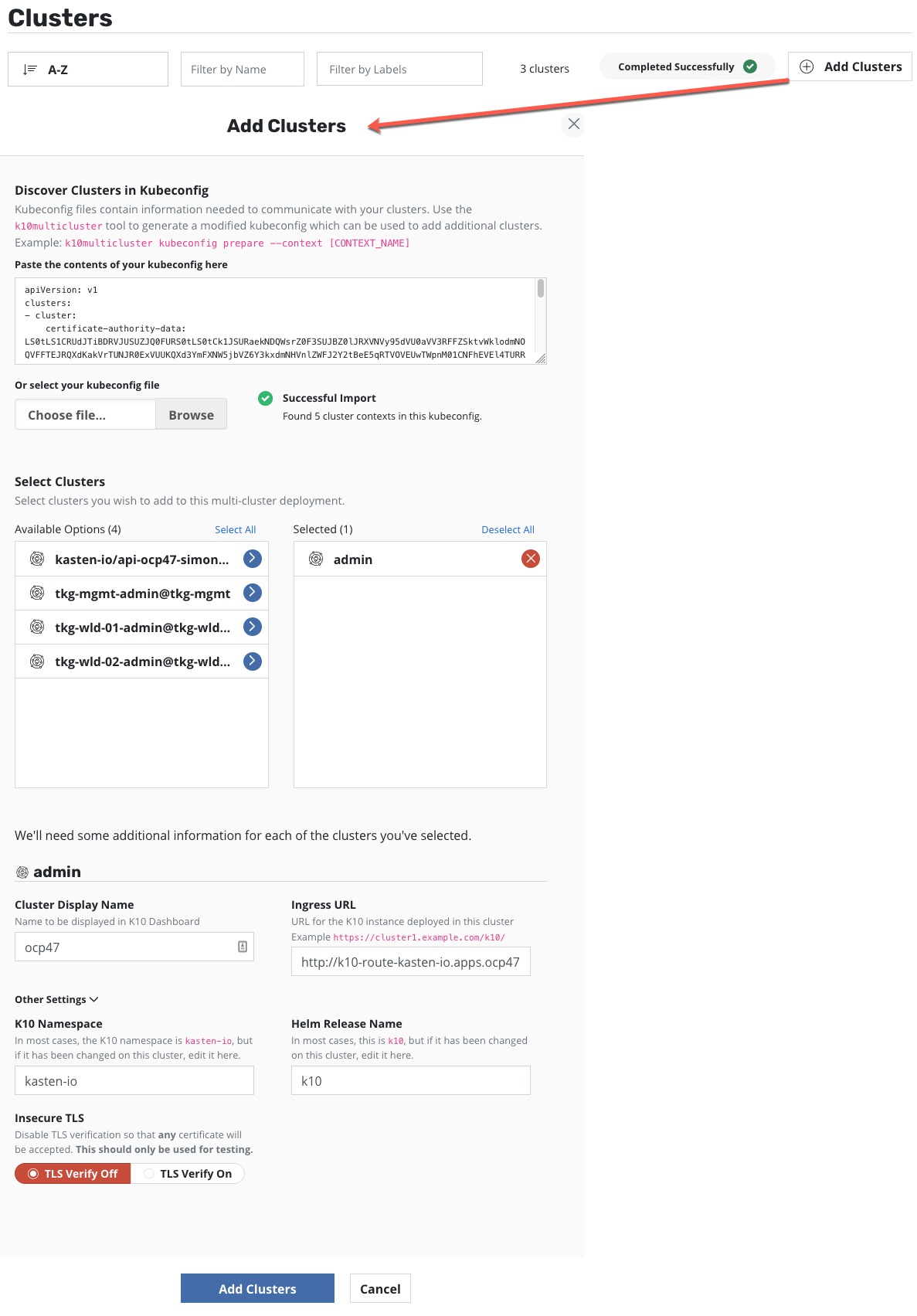Cancel adding clusters

[x=380, y=1288]
